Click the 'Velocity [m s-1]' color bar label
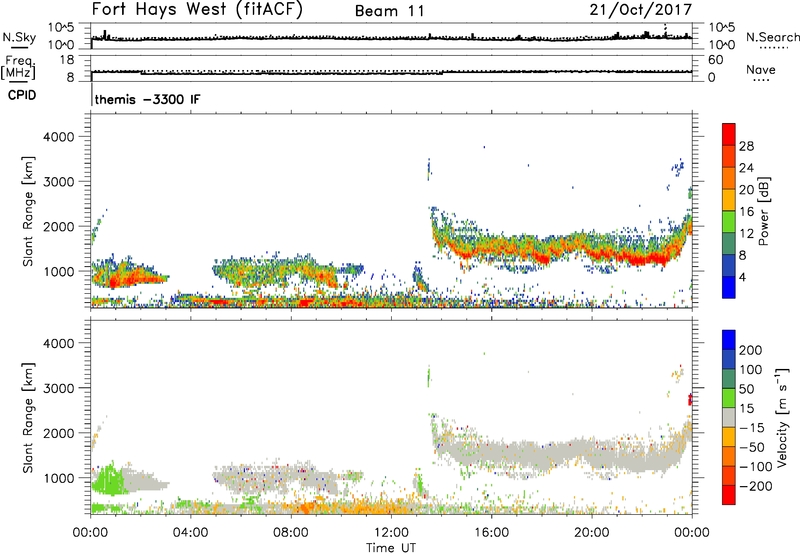The height and width of the screenshot is (554, 800). coord(781,417)
